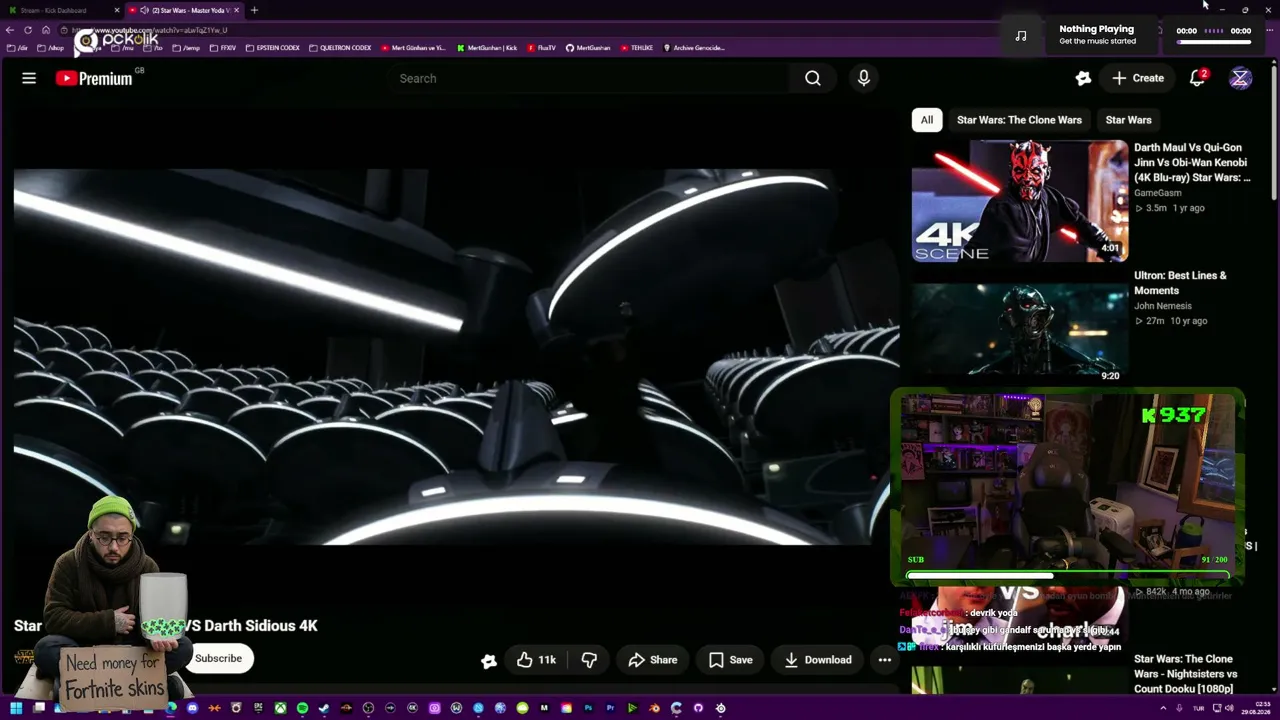
Task: Open Nightsisters vs Count Dooku video title
Action: pos(1185,674)
